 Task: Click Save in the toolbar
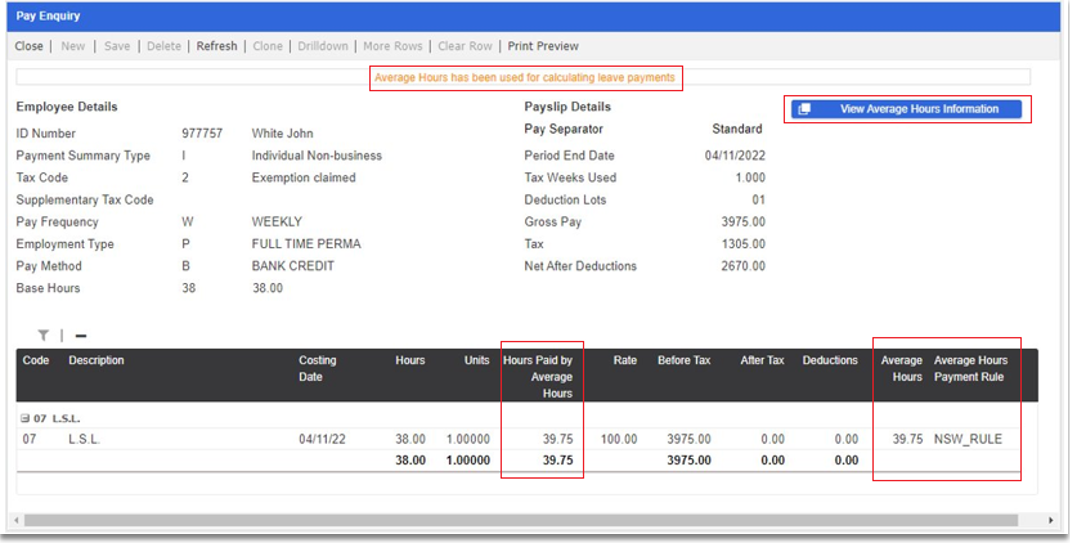click(x=117, y=46)
